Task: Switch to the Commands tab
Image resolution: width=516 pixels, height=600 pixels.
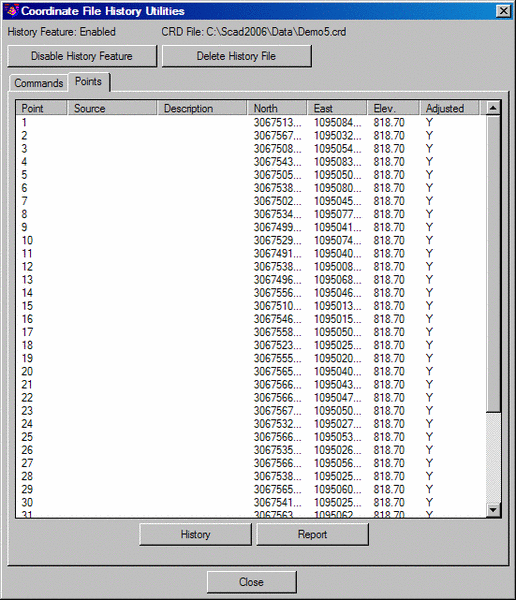Action: pos(39,83)
